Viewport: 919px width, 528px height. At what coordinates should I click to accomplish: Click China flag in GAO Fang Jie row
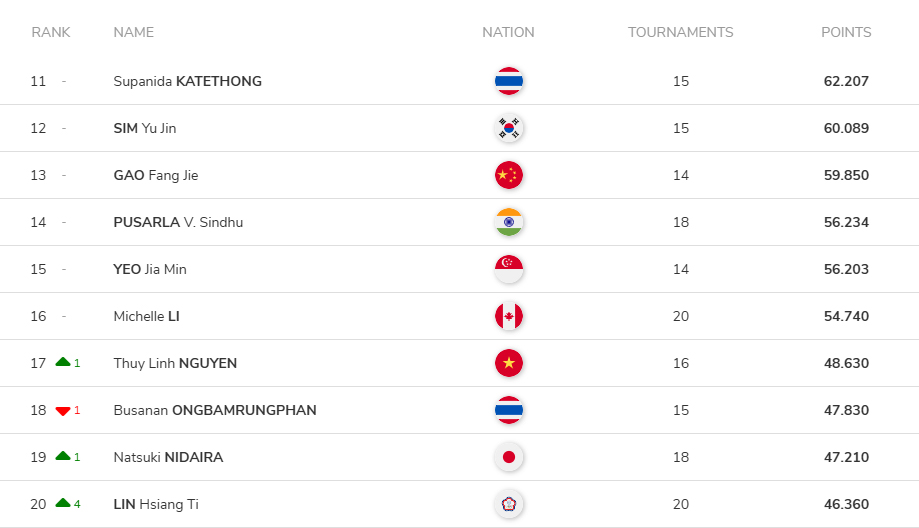pos(509,175)
